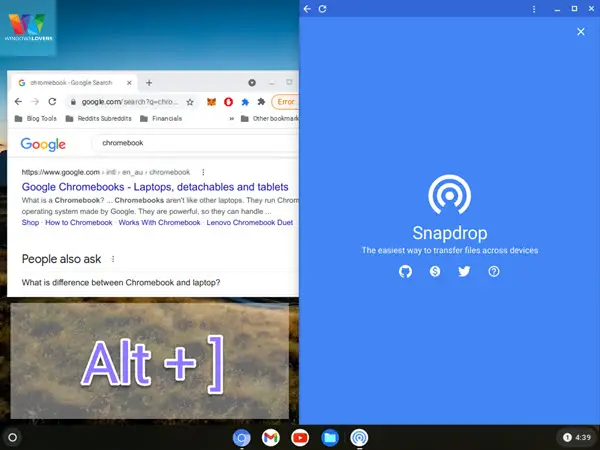Open the Snapdrop help question-mark icon

point(494,271)
